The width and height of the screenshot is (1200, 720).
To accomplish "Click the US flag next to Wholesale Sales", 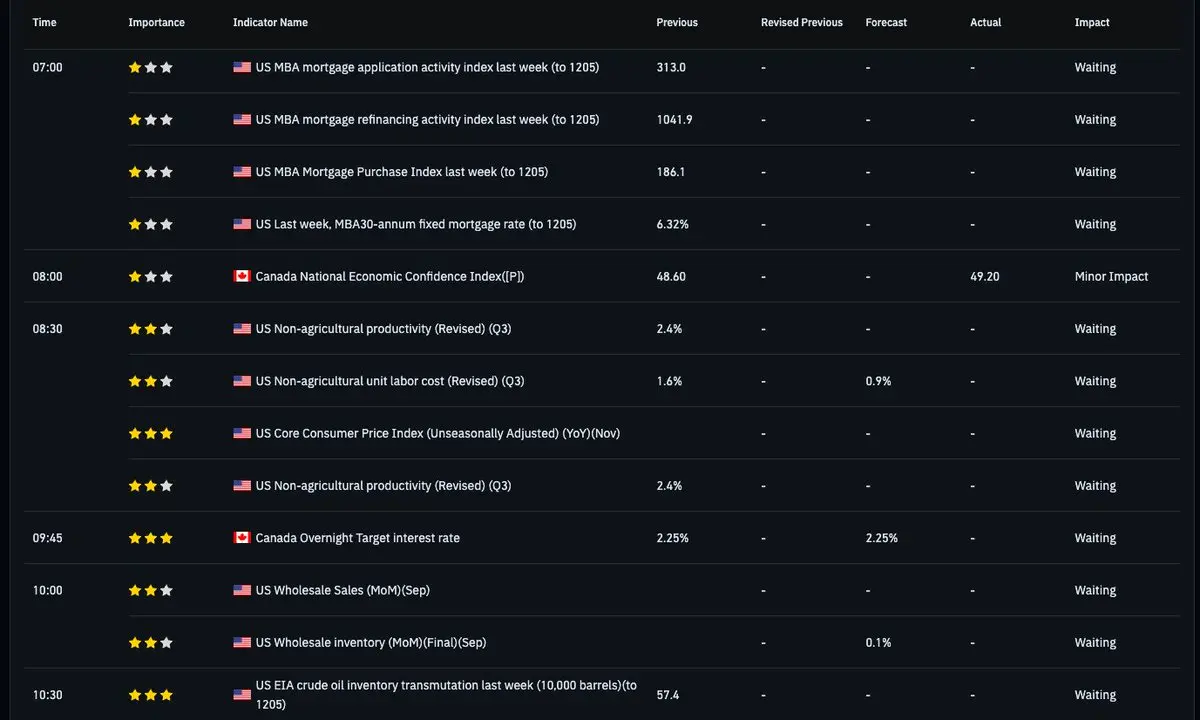I will tap(242, 590).
